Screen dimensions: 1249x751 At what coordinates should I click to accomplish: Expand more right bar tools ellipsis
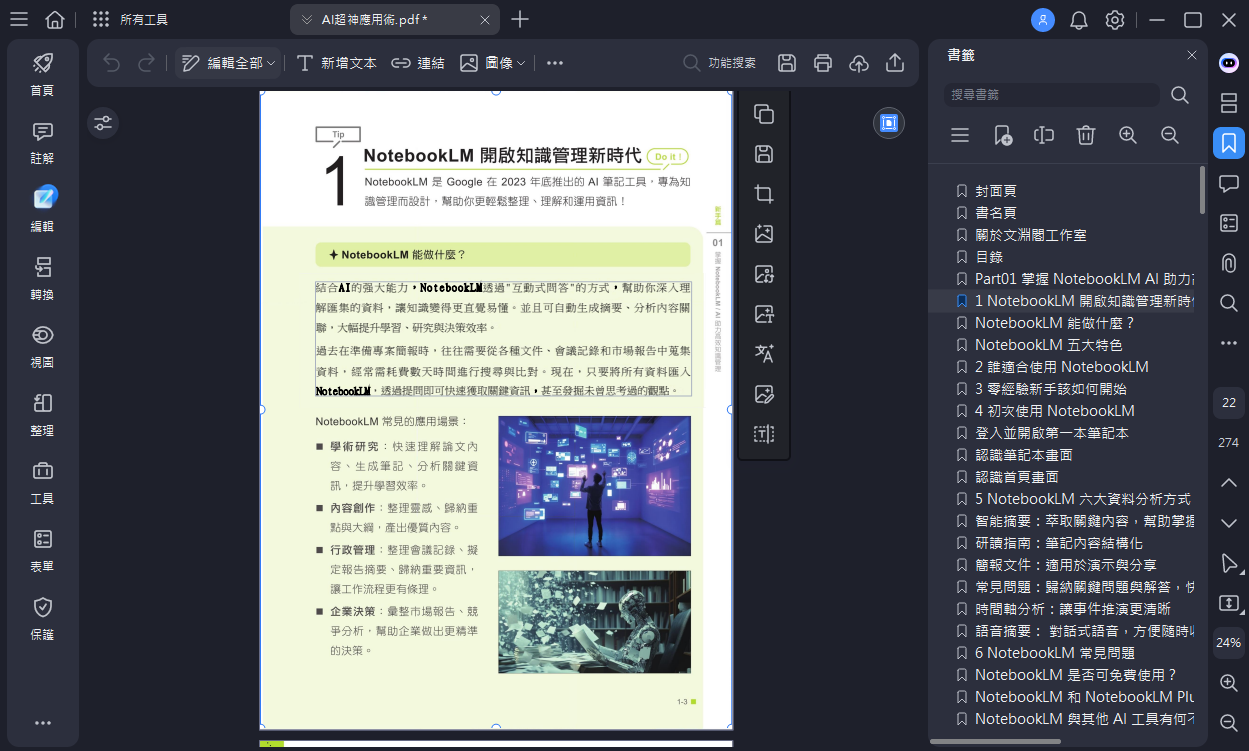pos(1229,343)
